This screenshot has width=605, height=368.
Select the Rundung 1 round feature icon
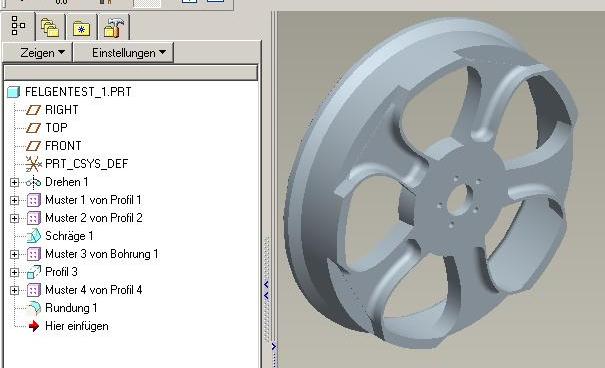point(34,308)
